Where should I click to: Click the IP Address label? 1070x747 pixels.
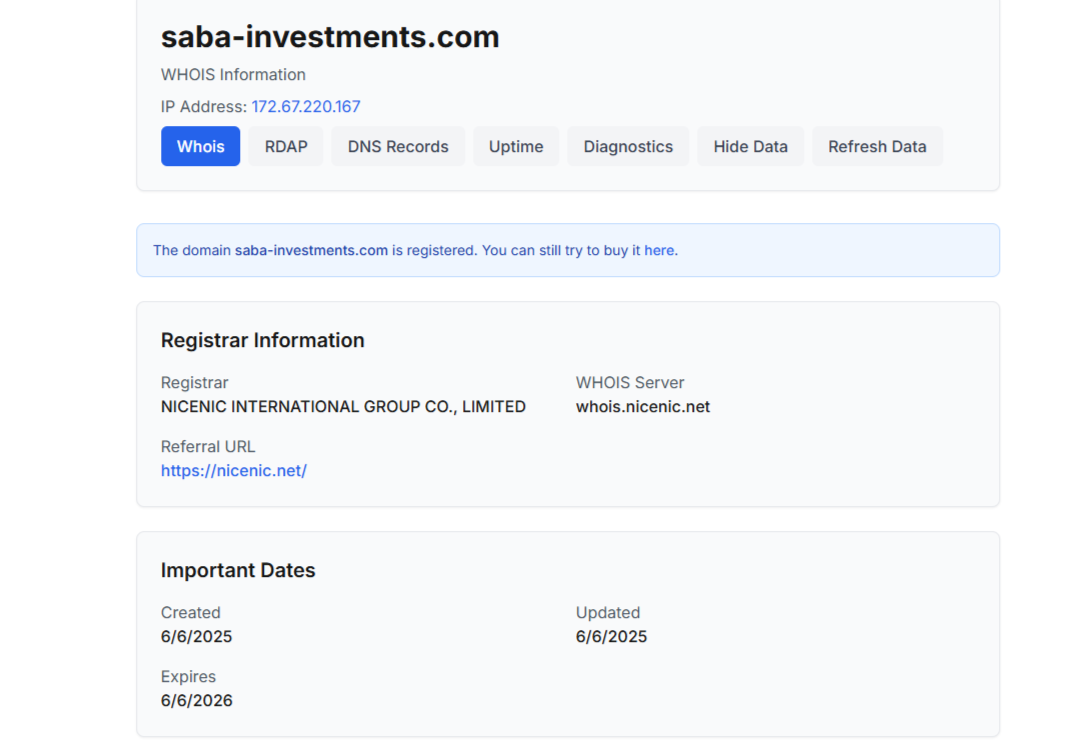click(204, 106)
